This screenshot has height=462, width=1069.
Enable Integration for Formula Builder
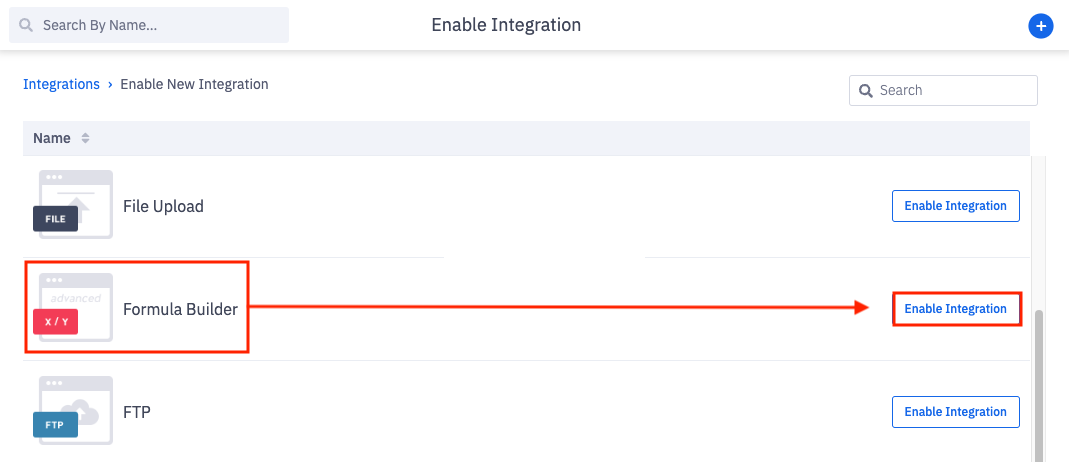tap(955, 309)
